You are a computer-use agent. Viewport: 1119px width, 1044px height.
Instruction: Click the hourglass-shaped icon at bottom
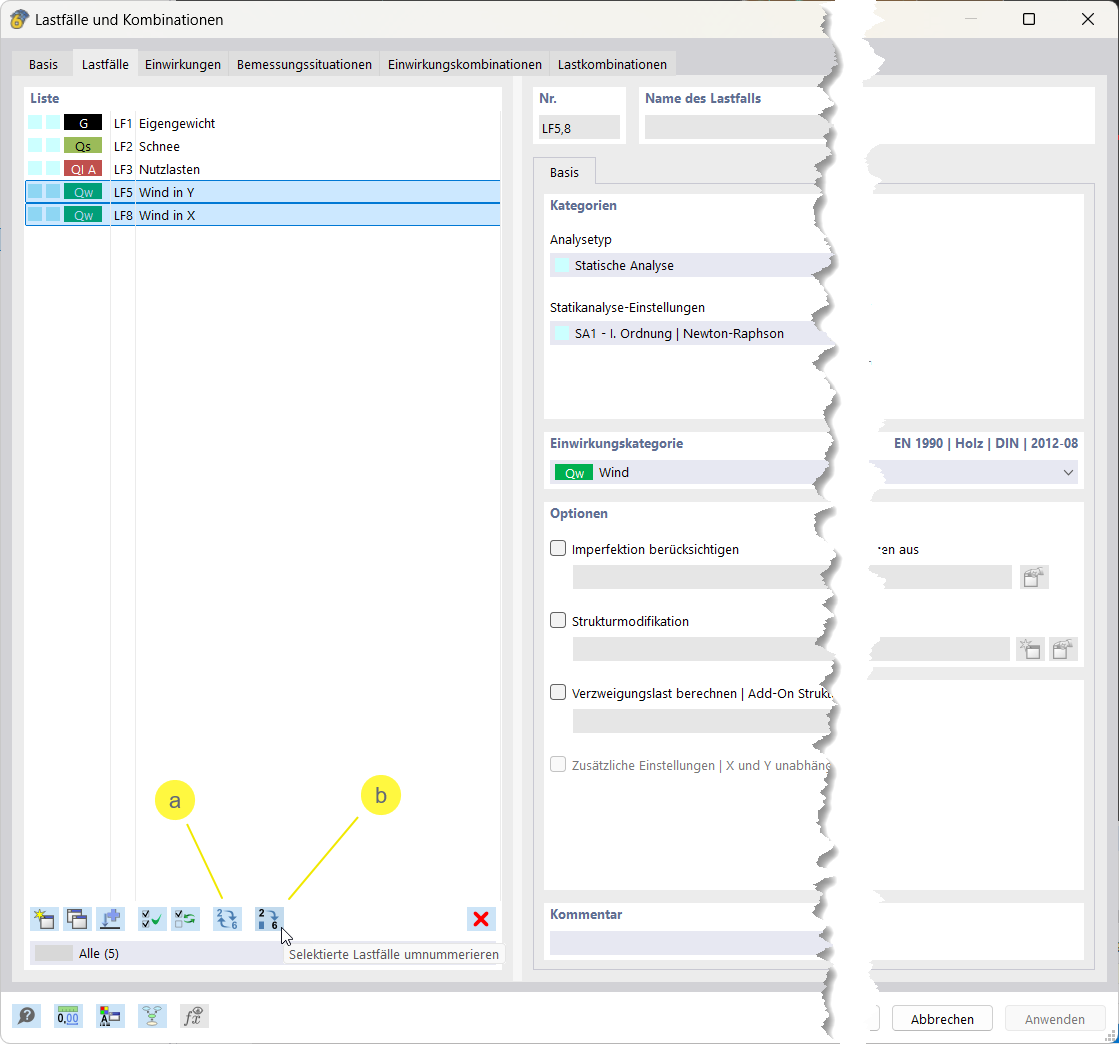click(152, 1015)
